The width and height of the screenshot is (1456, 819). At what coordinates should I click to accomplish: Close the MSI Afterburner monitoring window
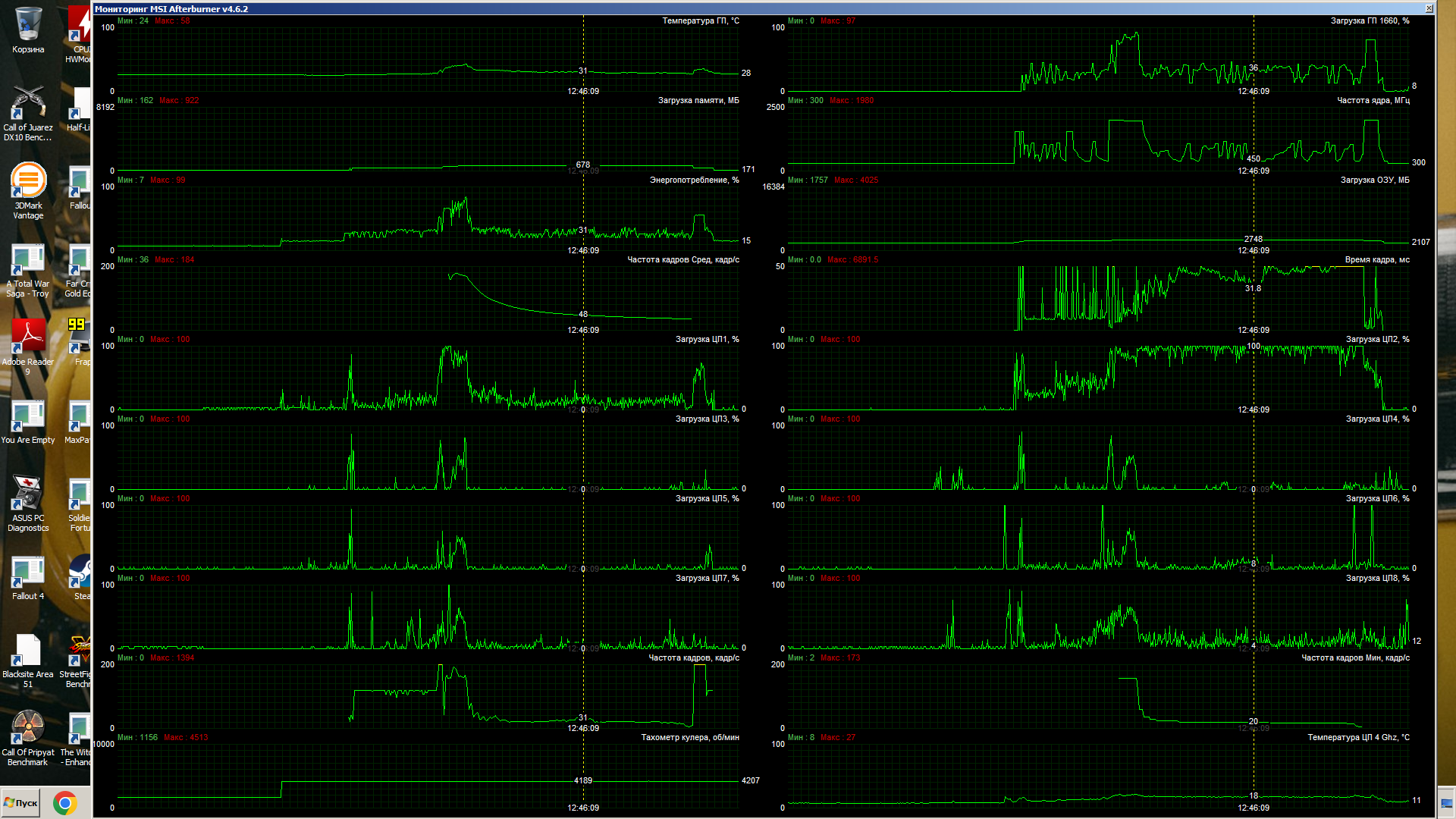[x=1429, y=8]
